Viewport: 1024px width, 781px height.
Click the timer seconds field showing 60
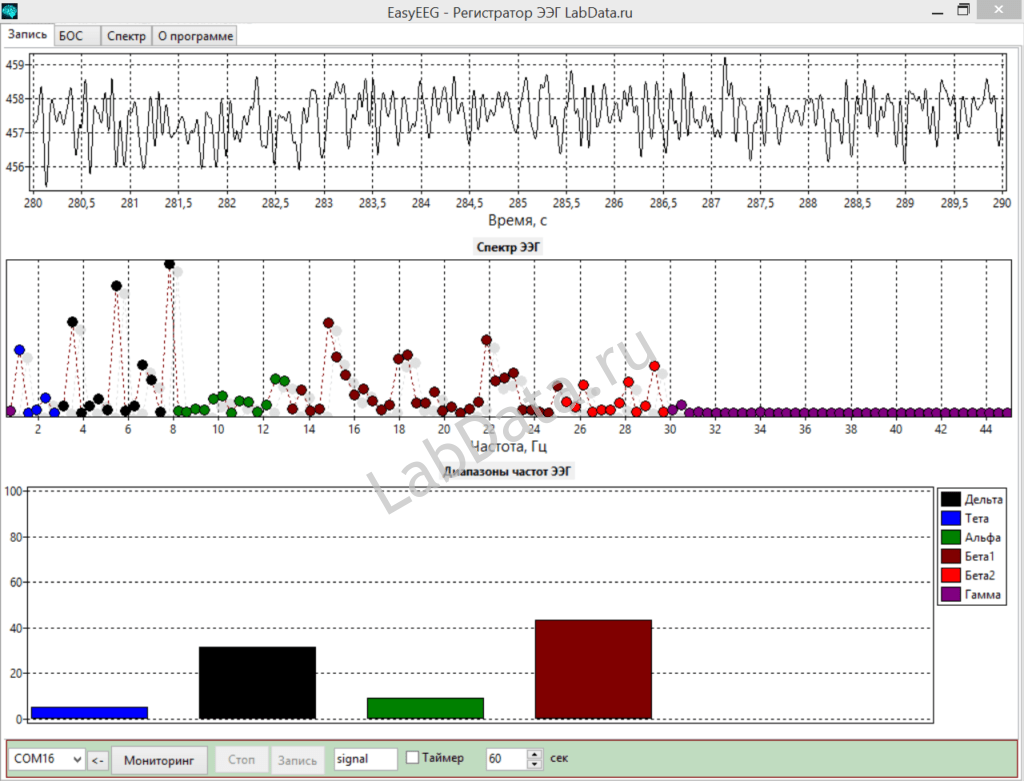point(506,759)
